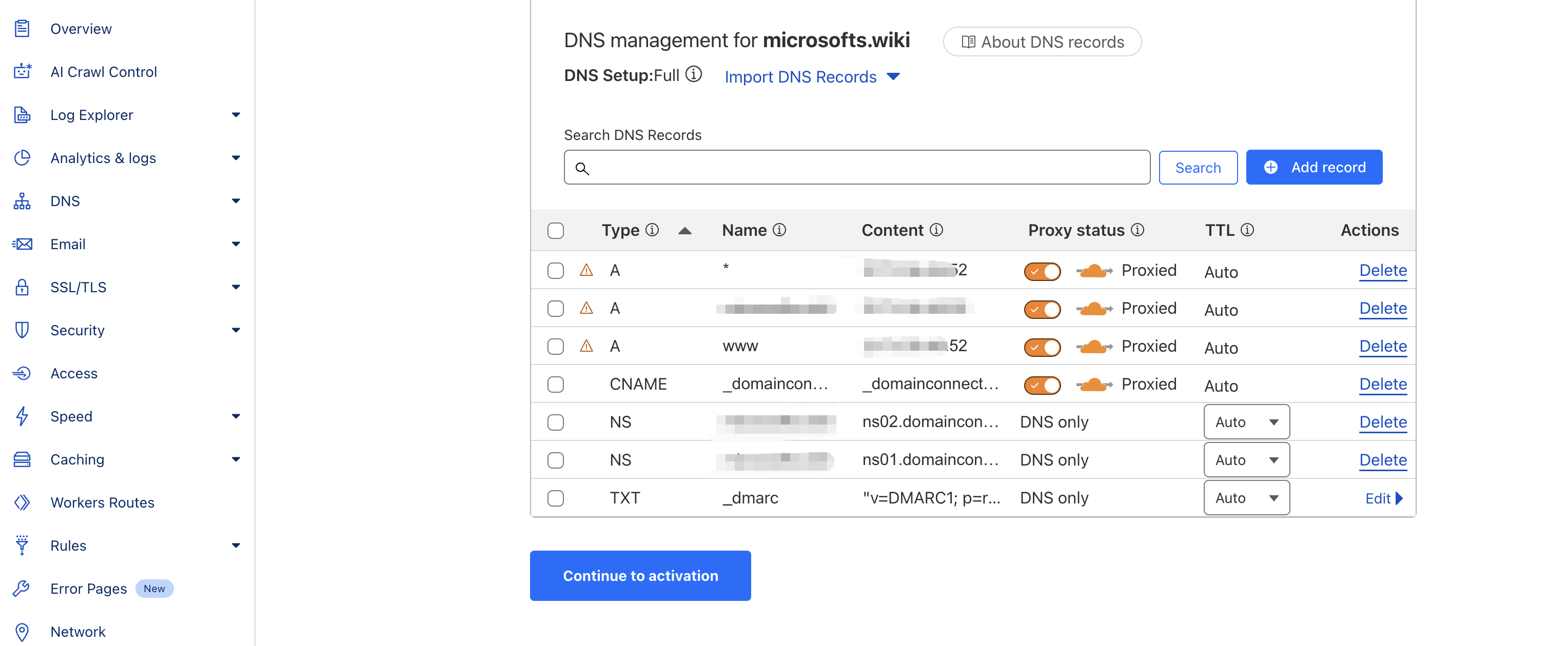Click the warning triangle on www record
The image size is (1568, 646).
[x=586, y=346]
